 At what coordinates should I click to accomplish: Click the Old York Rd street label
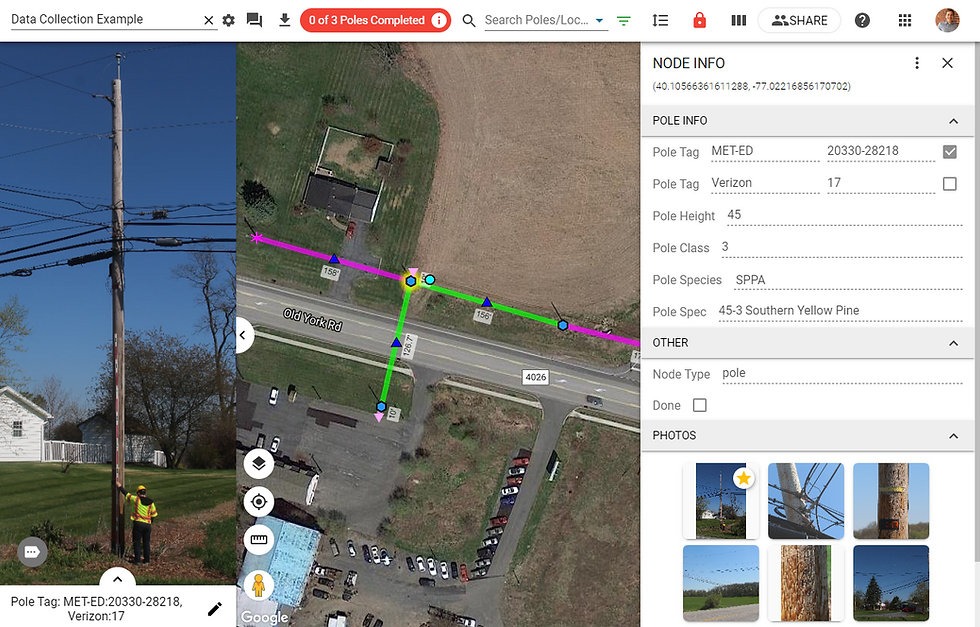tap(312, 319)
